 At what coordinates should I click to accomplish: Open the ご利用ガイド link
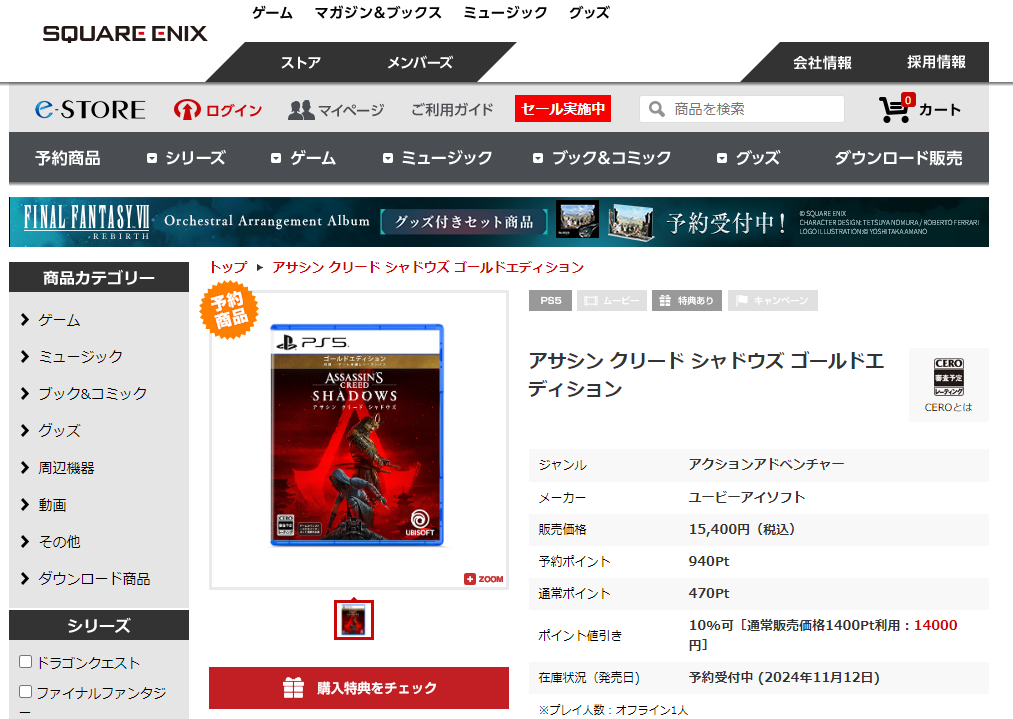tap(452, 110)
